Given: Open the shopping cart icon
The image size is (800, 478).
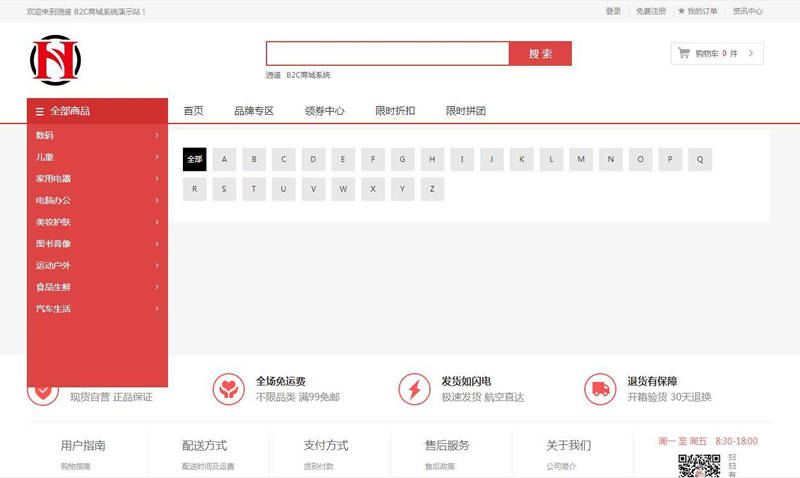Looking at the screenshot, I should point(684,53).
